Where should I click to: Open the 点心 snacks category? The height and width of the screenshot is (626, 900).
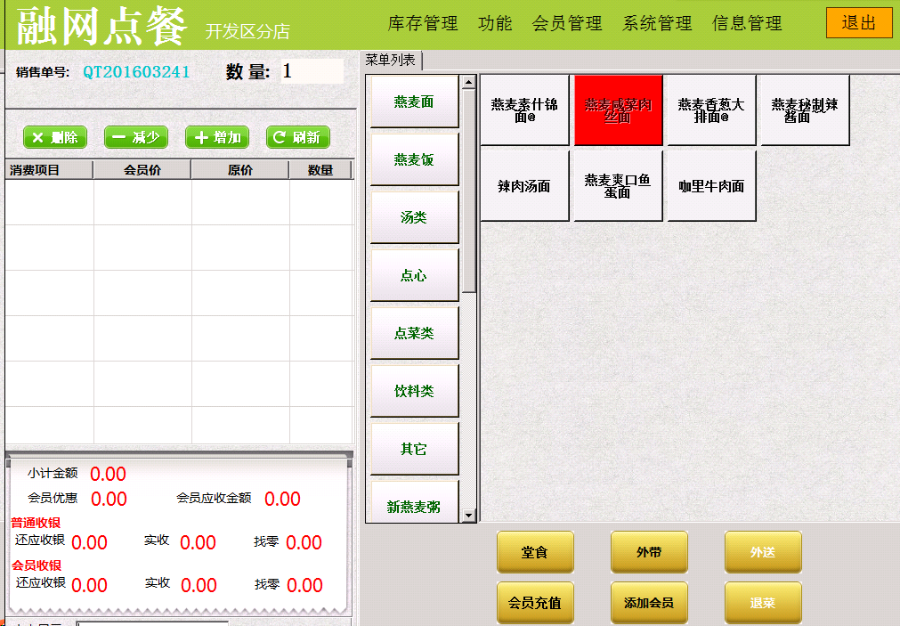pos(413,274)
